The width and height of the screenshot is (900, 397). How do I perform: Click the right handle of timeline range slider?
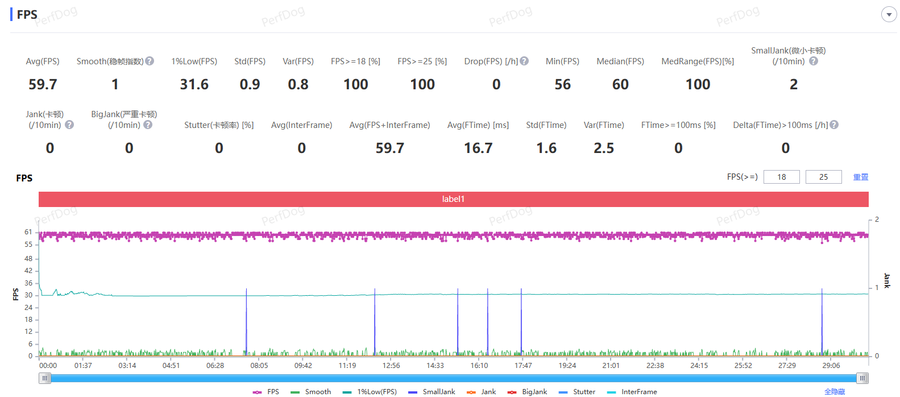pyautogui.click(x=862, y=377)
